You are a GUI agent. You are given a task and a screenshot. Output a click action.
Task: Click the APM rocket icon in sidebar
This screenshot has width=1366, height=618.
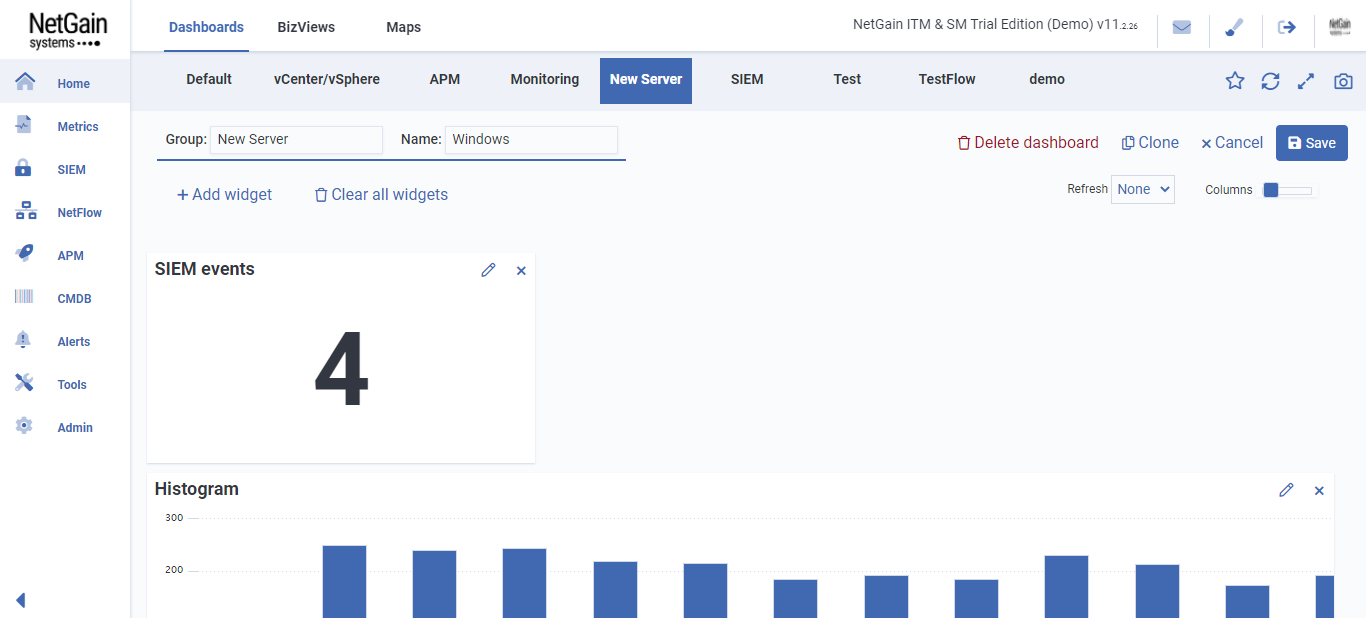tap(25, 254)
